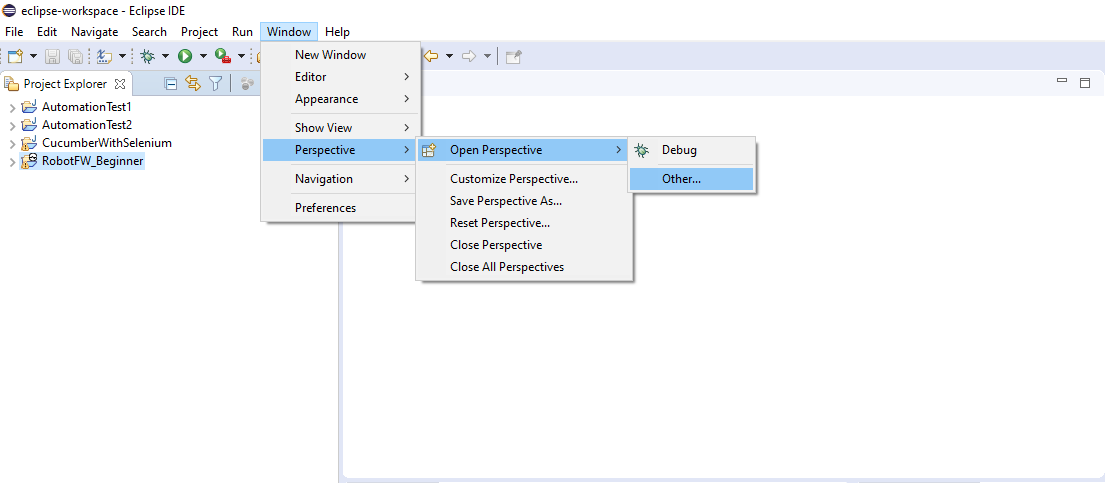Viewport: 1105px width, 483px height.
Task: Click the Collapse All icon in Project Explorer
Action: 171,84
